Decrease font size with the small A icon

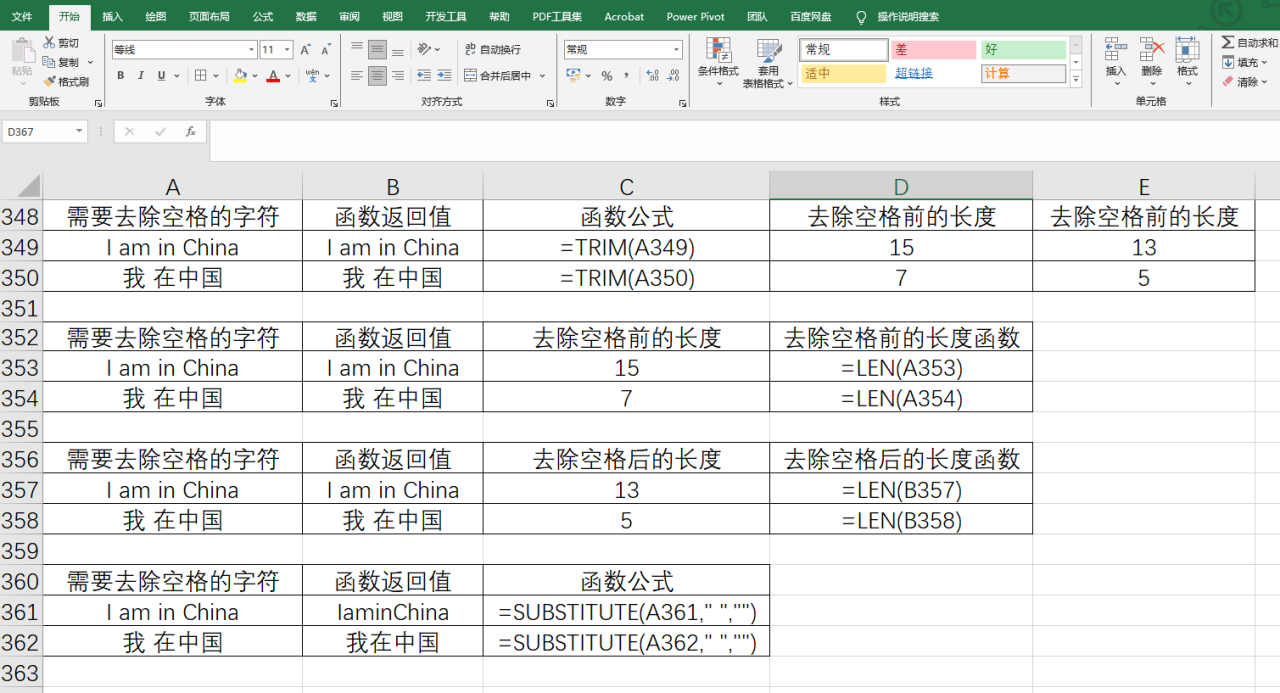(x=326, y=49)
